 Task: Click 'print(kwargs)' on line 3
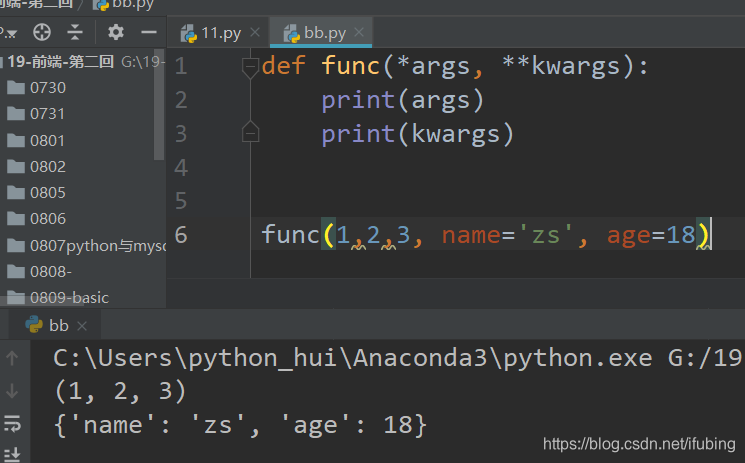(x=418, y=135)
